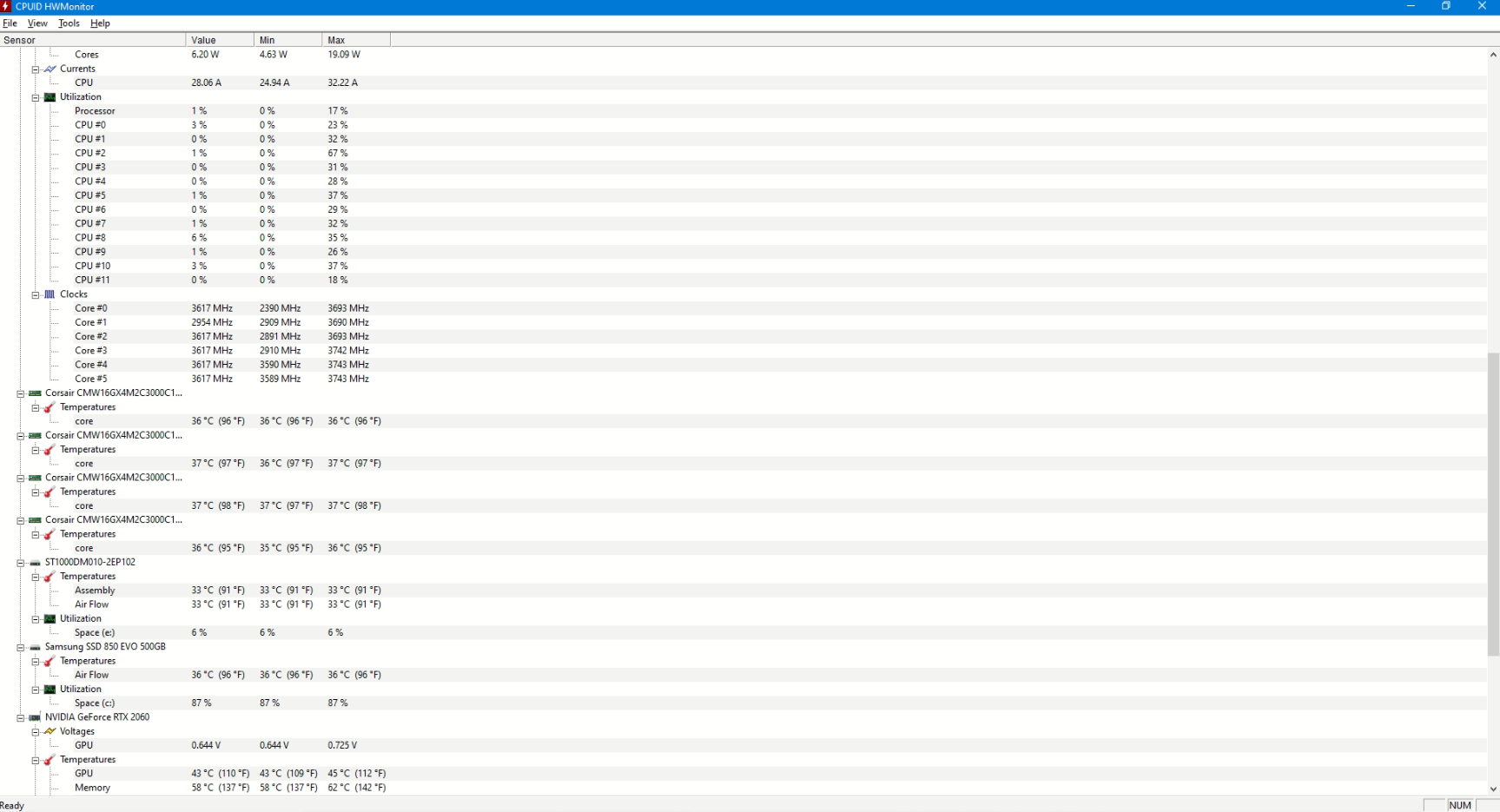
Task: Click the 67 % max value for CPU #2
Action: [338, 154]
